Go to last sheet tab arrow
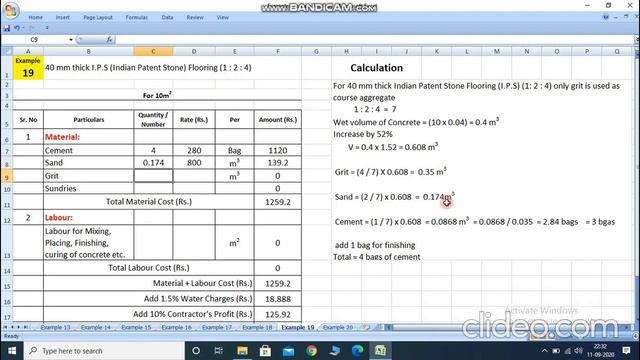This screenshot has width=640, height=360. tap(25, 327)
